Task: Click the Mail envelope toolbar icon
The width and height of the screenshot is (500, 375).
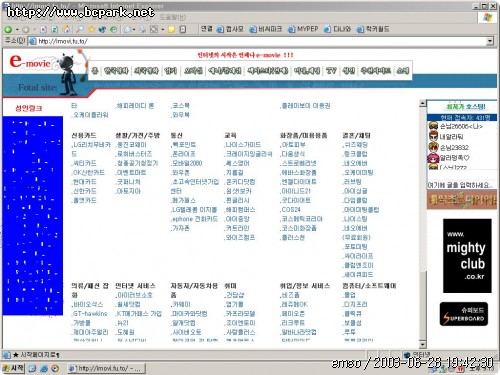Action: pyautogui.click(x=128, y=29)
